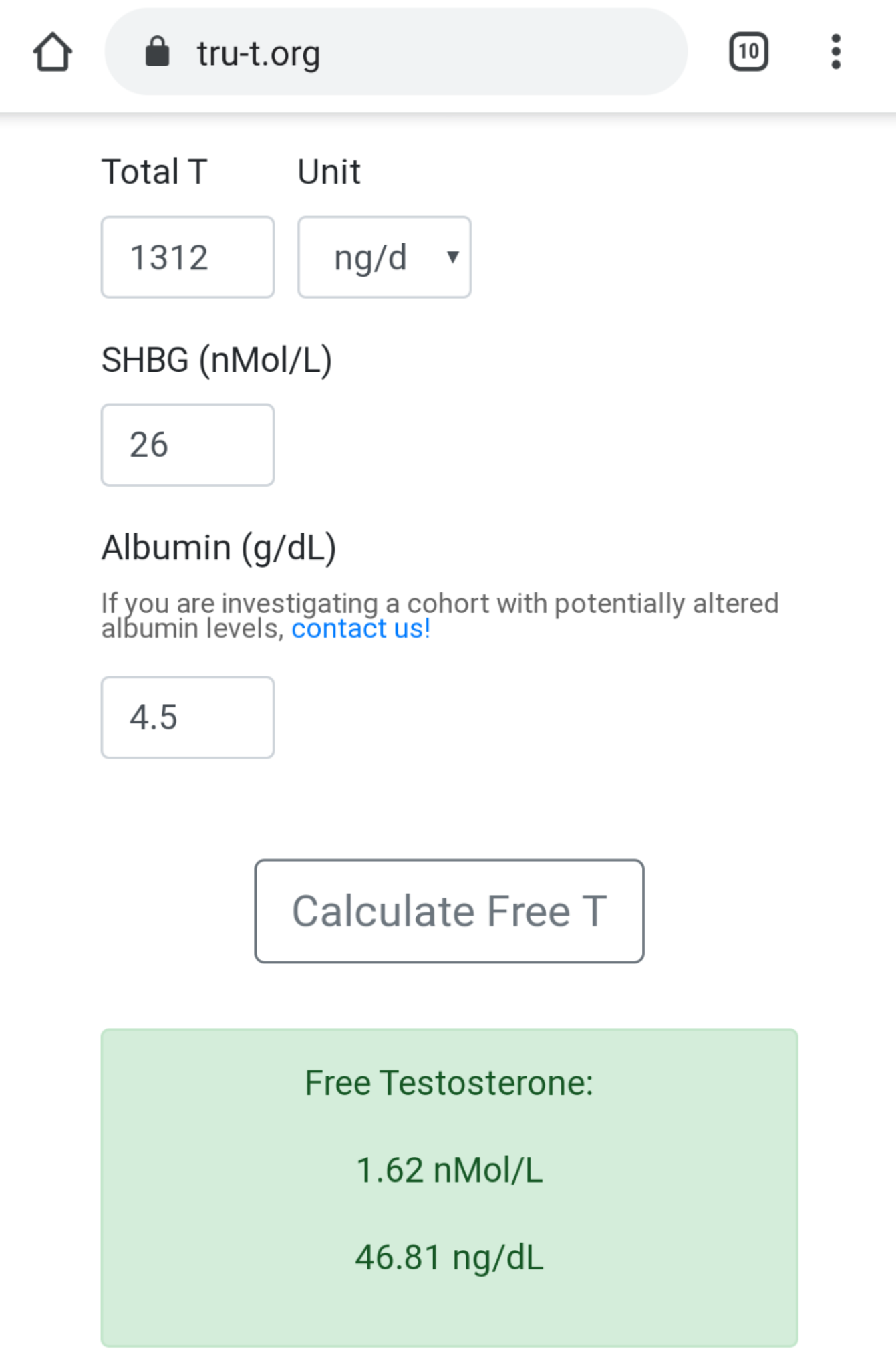Click the Unit label above the dropdown

(x=329, y=172)
